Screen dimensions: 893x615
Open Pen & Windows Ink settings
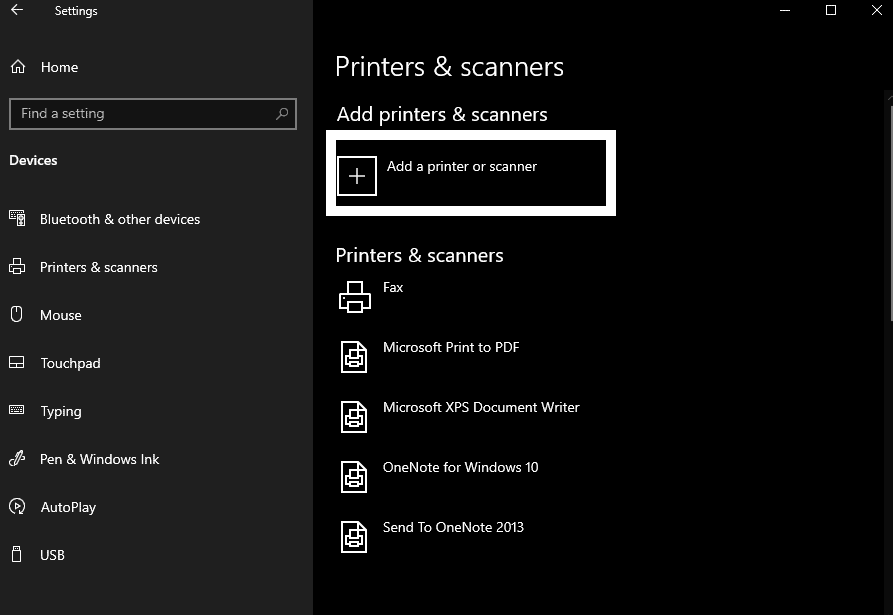[100, 459]
